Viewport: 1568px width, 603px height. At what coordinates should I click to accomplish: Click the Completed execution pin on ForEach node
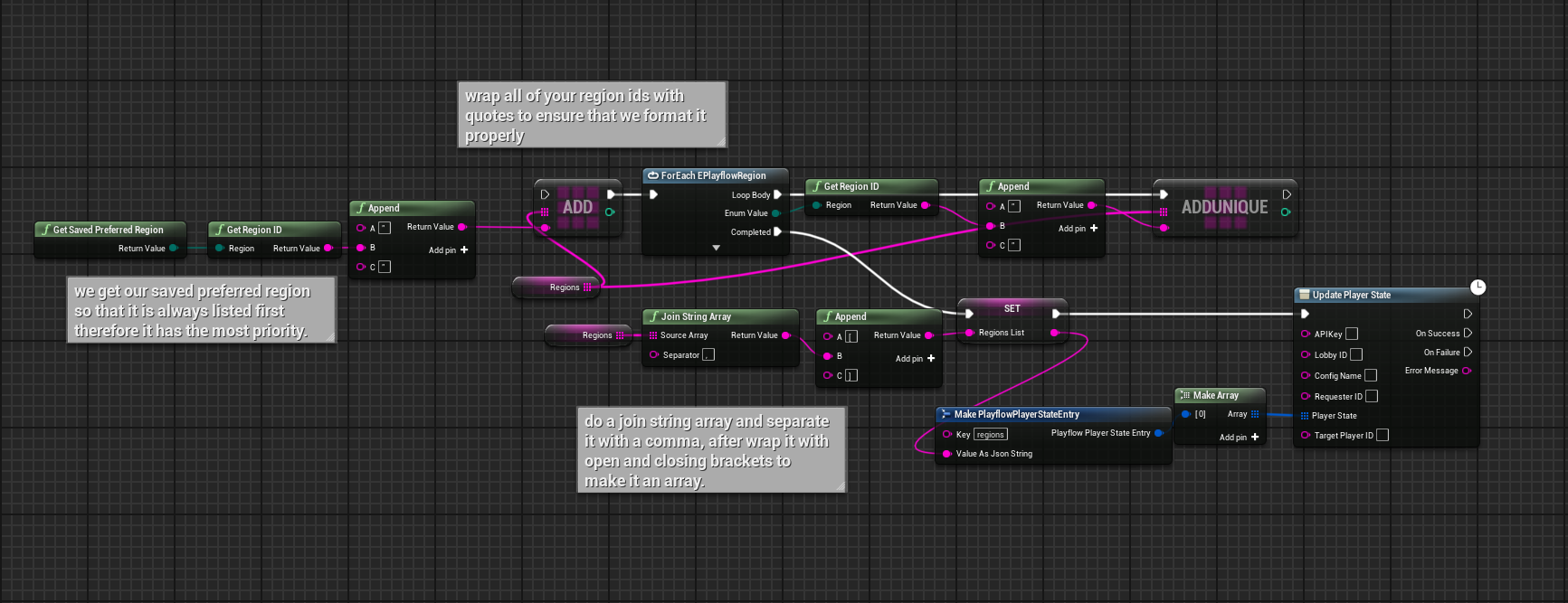[x=777, y=232]
